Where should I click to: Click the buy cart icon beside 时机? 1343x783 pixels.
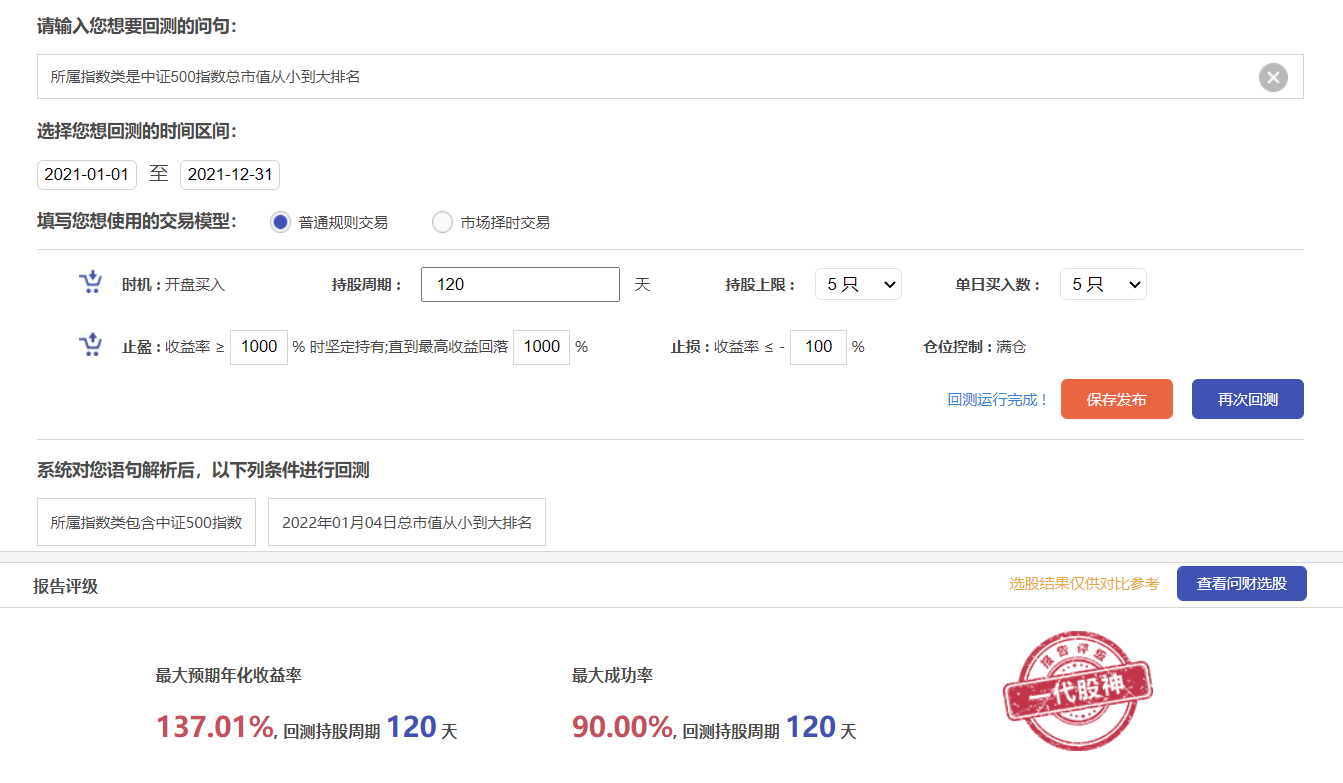(91, 284)
